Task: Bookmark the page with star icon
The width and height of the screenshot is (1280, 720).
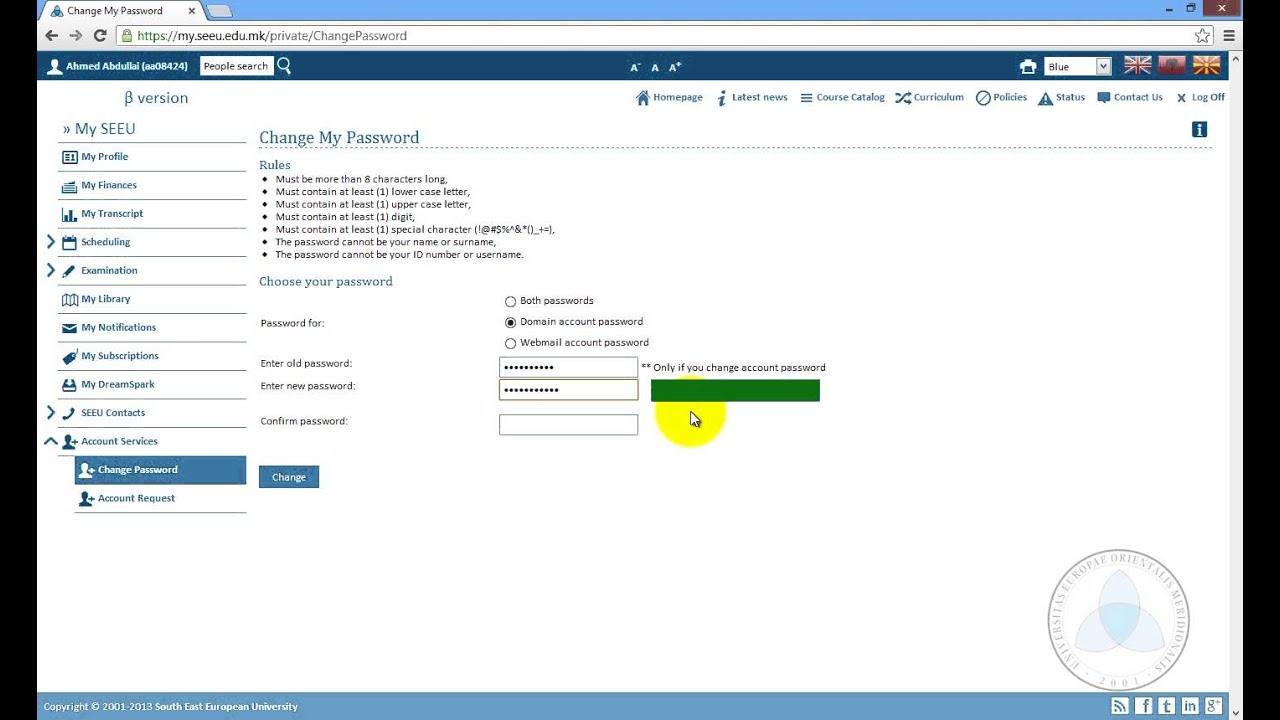Action: coord(1202,35)
